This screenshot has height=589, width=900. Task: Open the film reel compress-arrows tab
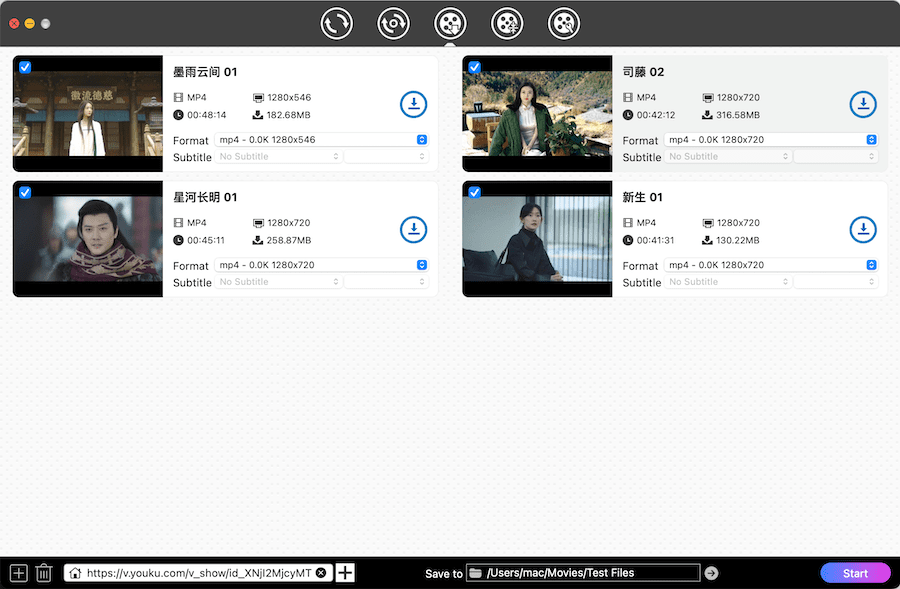[507, 24]
